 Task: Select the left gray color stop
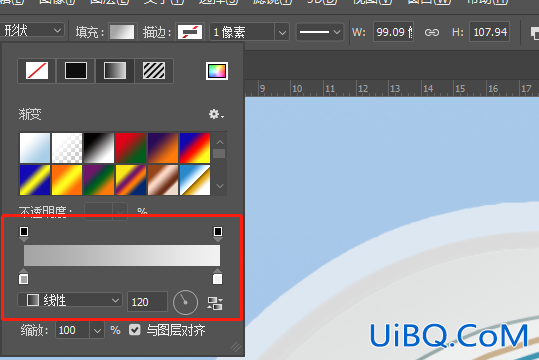pyautogui.click(x=23, y=277)
